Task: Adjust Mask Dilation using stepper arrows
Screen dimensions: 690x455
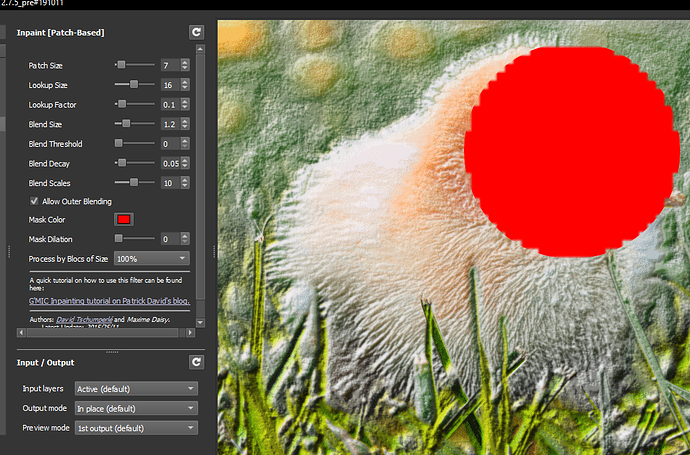Action: pos(185,239)
